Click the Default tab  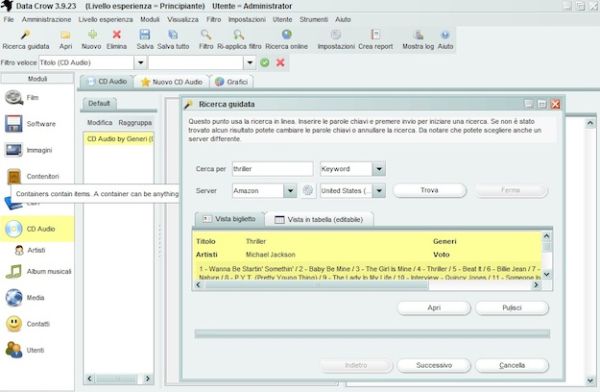99,103
